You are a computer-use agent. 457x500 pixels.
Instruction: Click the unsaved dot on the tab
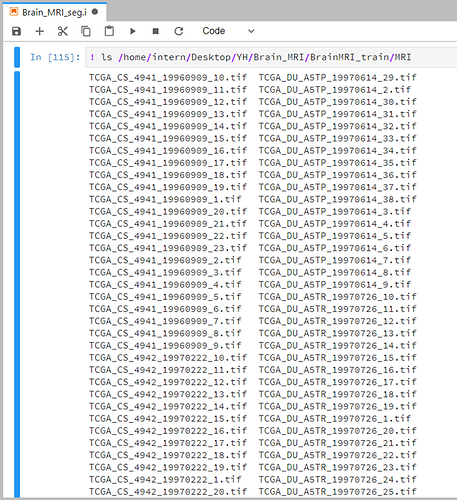click(95, 12)
